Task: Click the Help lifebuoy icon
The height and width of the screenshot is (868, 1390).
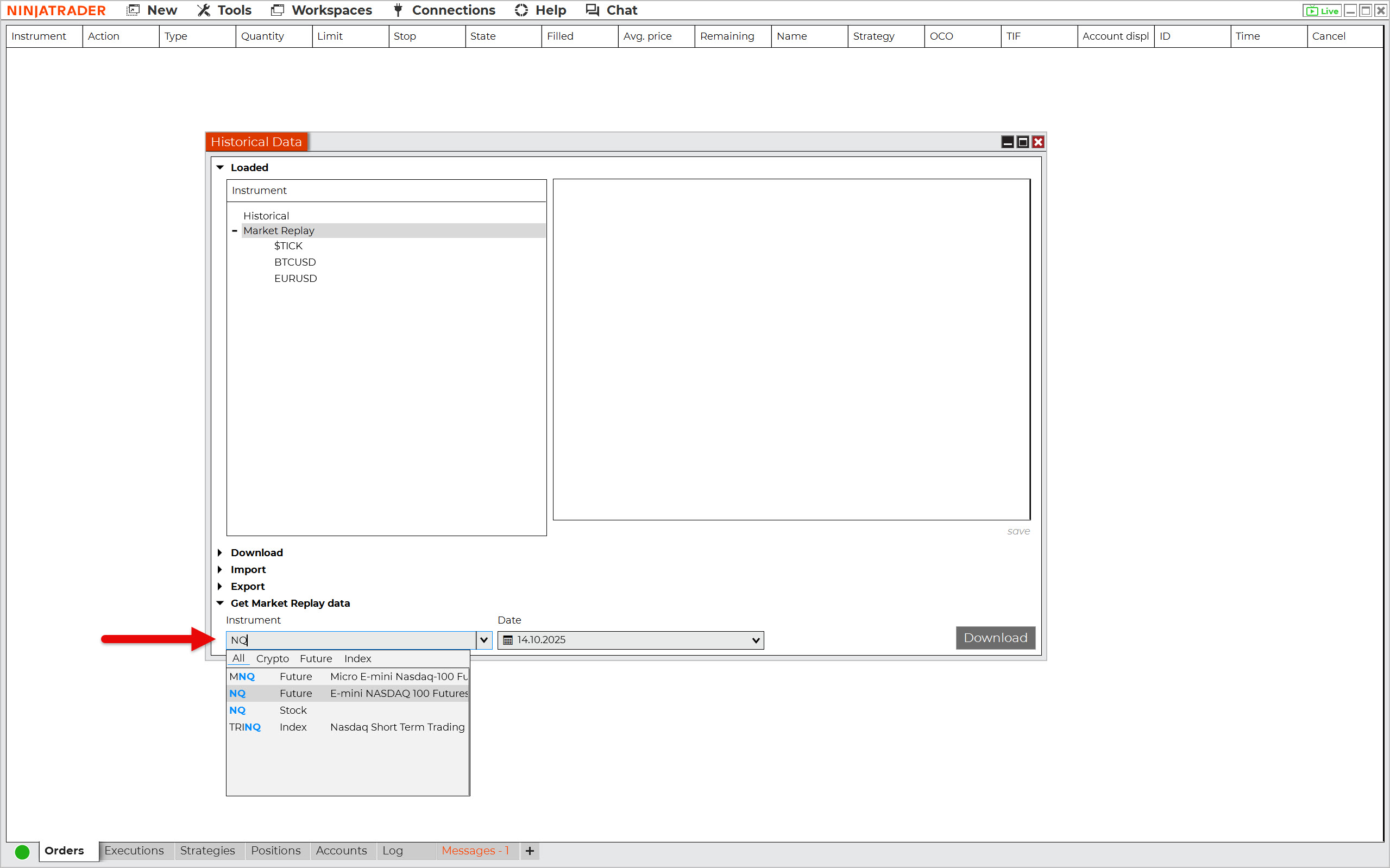Action: [x=521, y=10]
